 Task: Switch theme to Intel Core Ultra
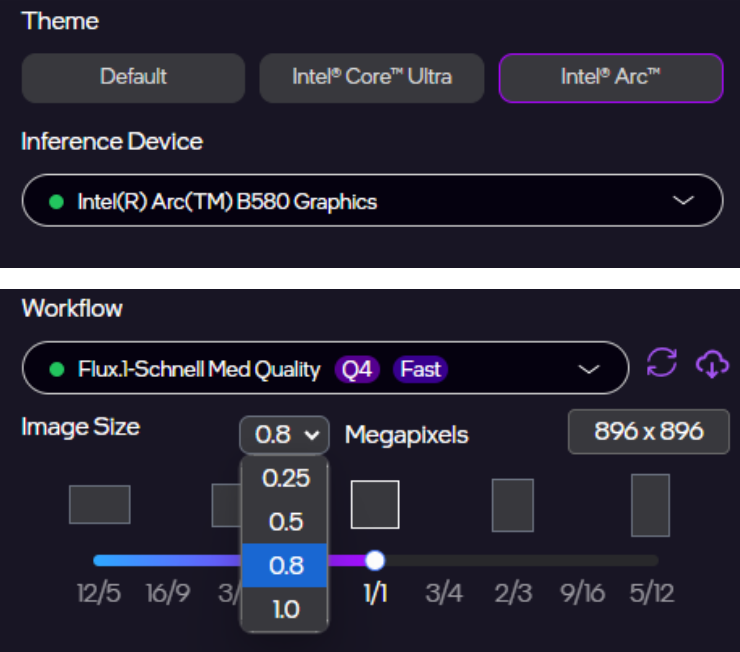371,77
